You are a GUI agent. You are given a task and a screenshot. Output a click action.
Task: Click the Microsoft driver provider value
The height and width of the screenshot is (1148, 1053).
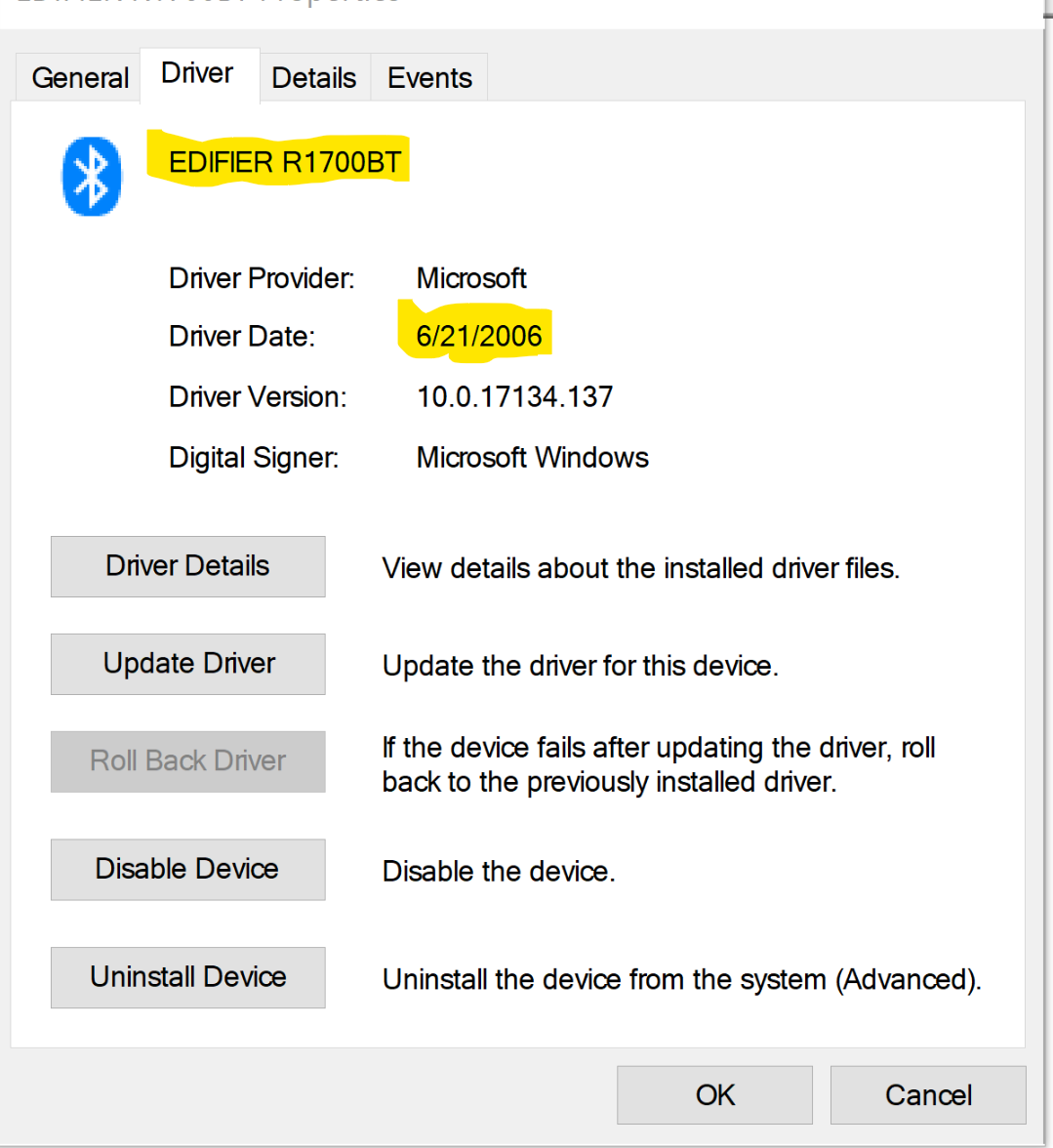click(x=471, y=278)
